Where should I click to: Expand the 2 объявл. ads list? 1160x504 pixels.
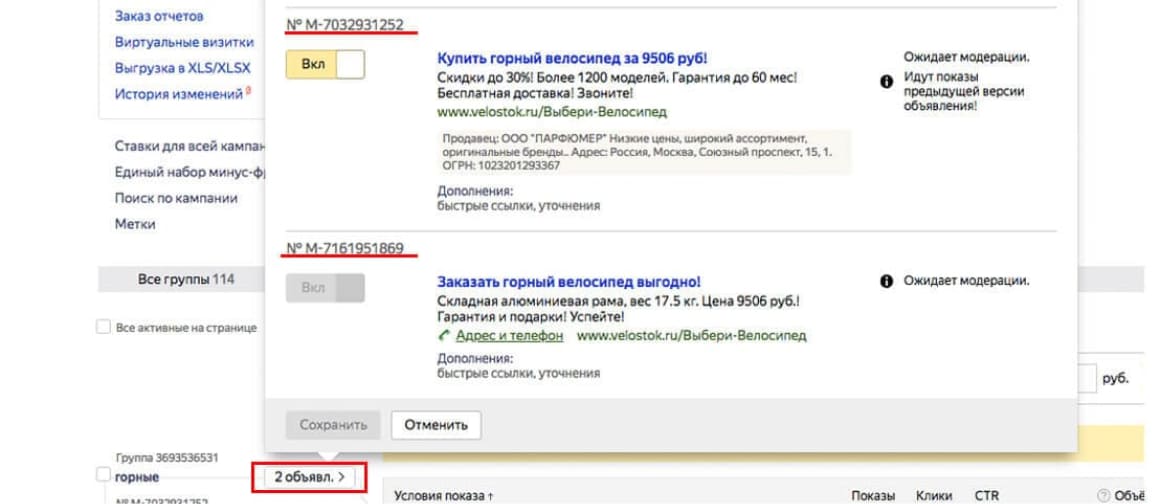point(309,477)
